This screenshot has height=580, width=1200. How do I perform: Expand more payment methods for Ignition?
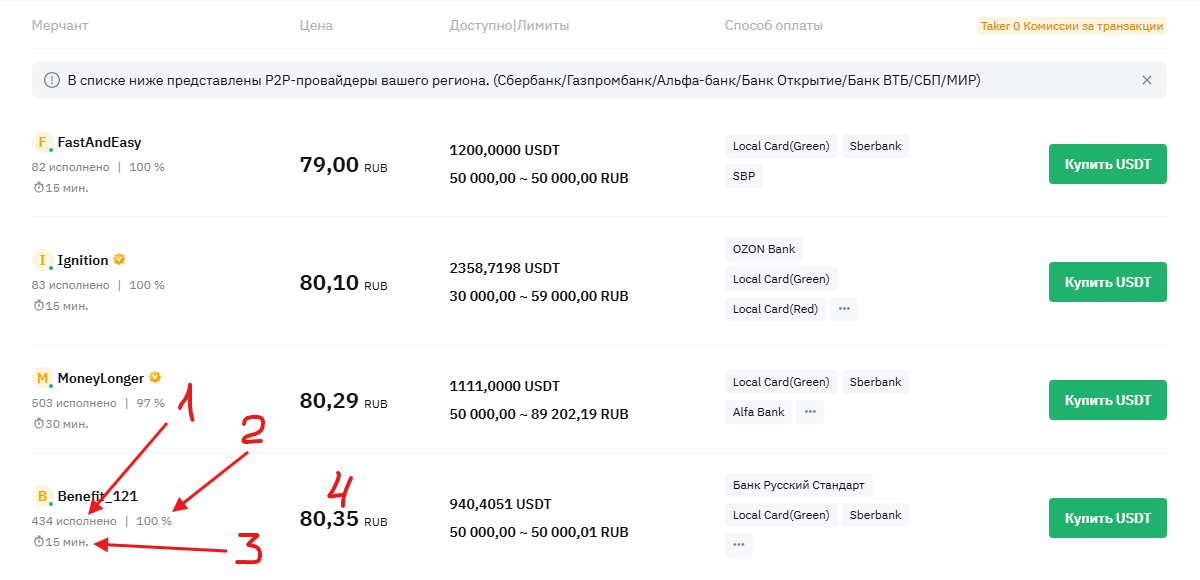click(843, 309)
